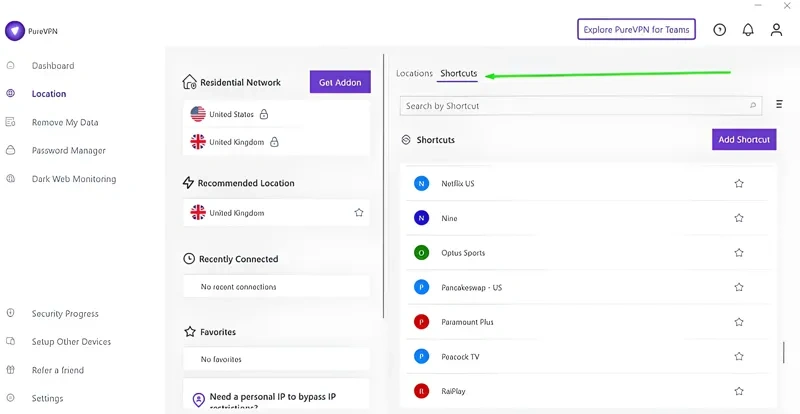The image size is (800, 414).
Task: Click the Settings label in sidebar
Action: [x=47, y=398]
